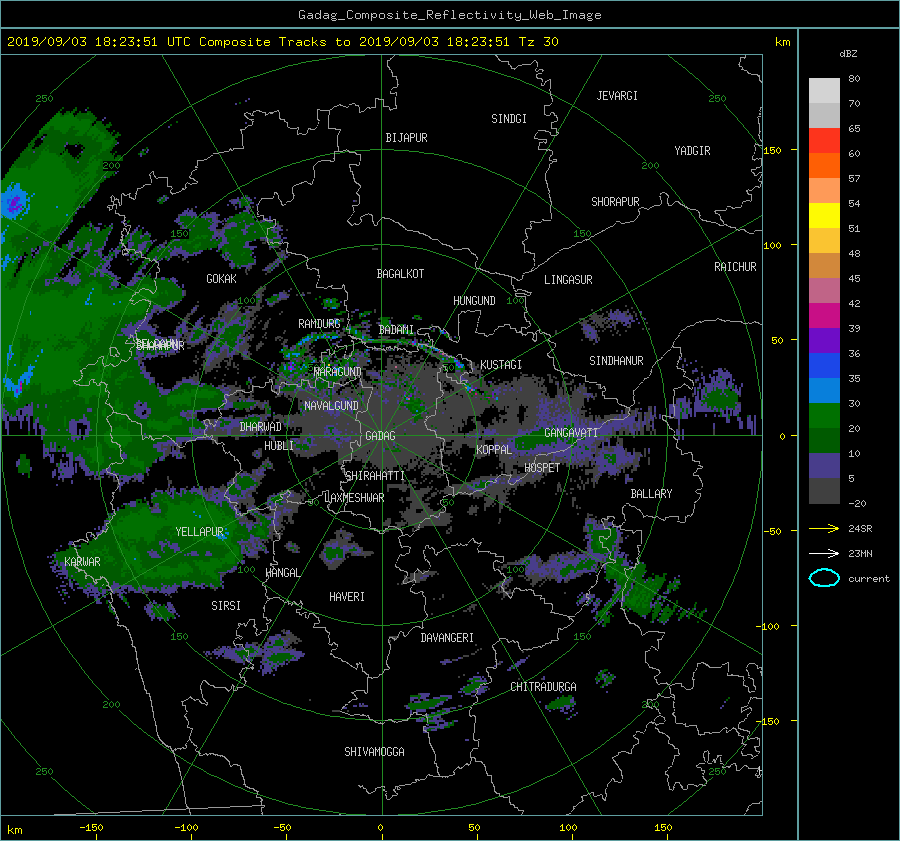Click the KUSTAGI city label
The width and height of the screenshot is (900, 841).
click(501, 365)
